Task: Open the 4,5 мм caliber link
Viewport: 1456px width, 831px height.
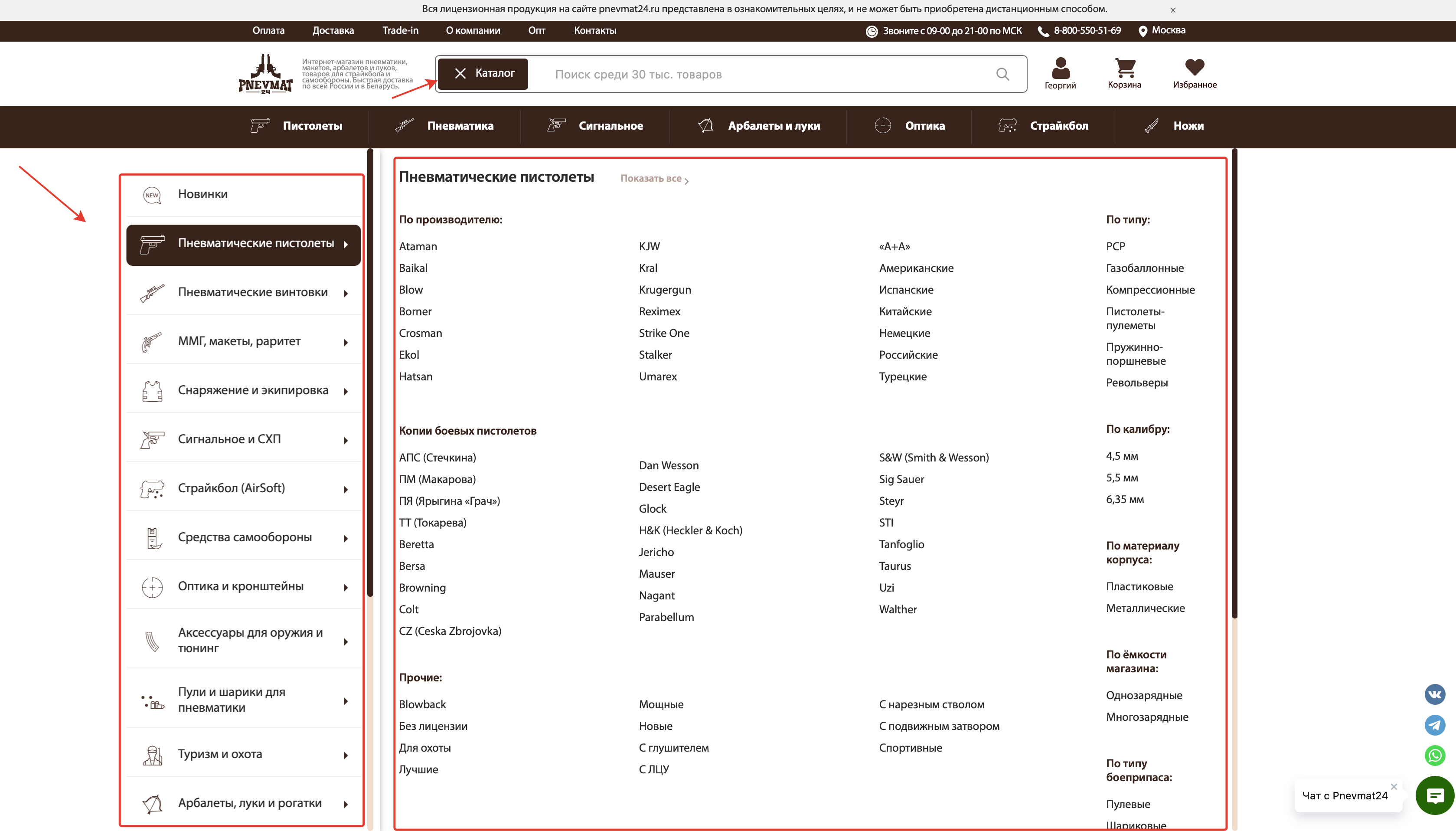Action: (1122, 456)
